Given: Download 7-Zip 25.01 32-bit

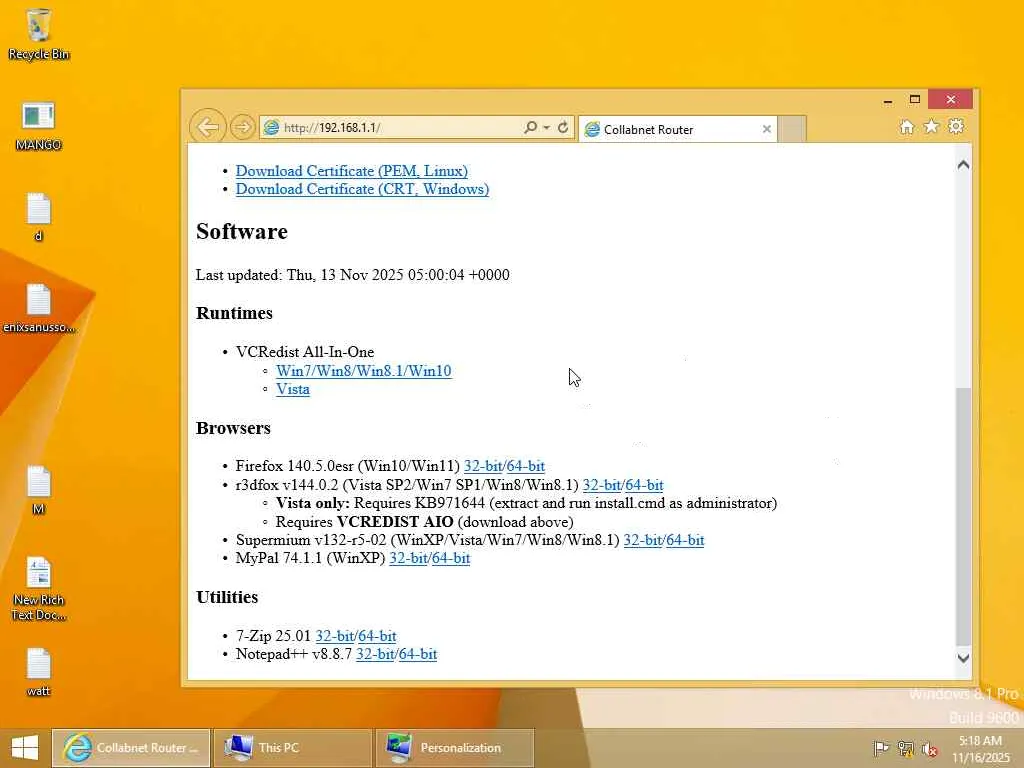Looking at the screenshot, I should pos(334,636).
